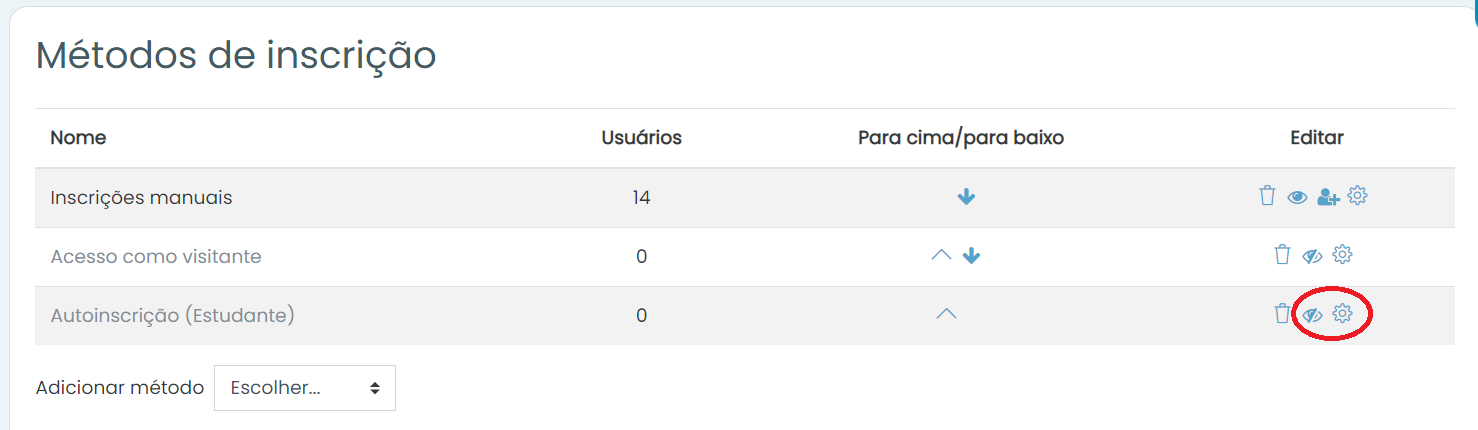The image size is (1478, 430).
Task: Delete the Acesso como visitante method
Action: point(1282,255)
